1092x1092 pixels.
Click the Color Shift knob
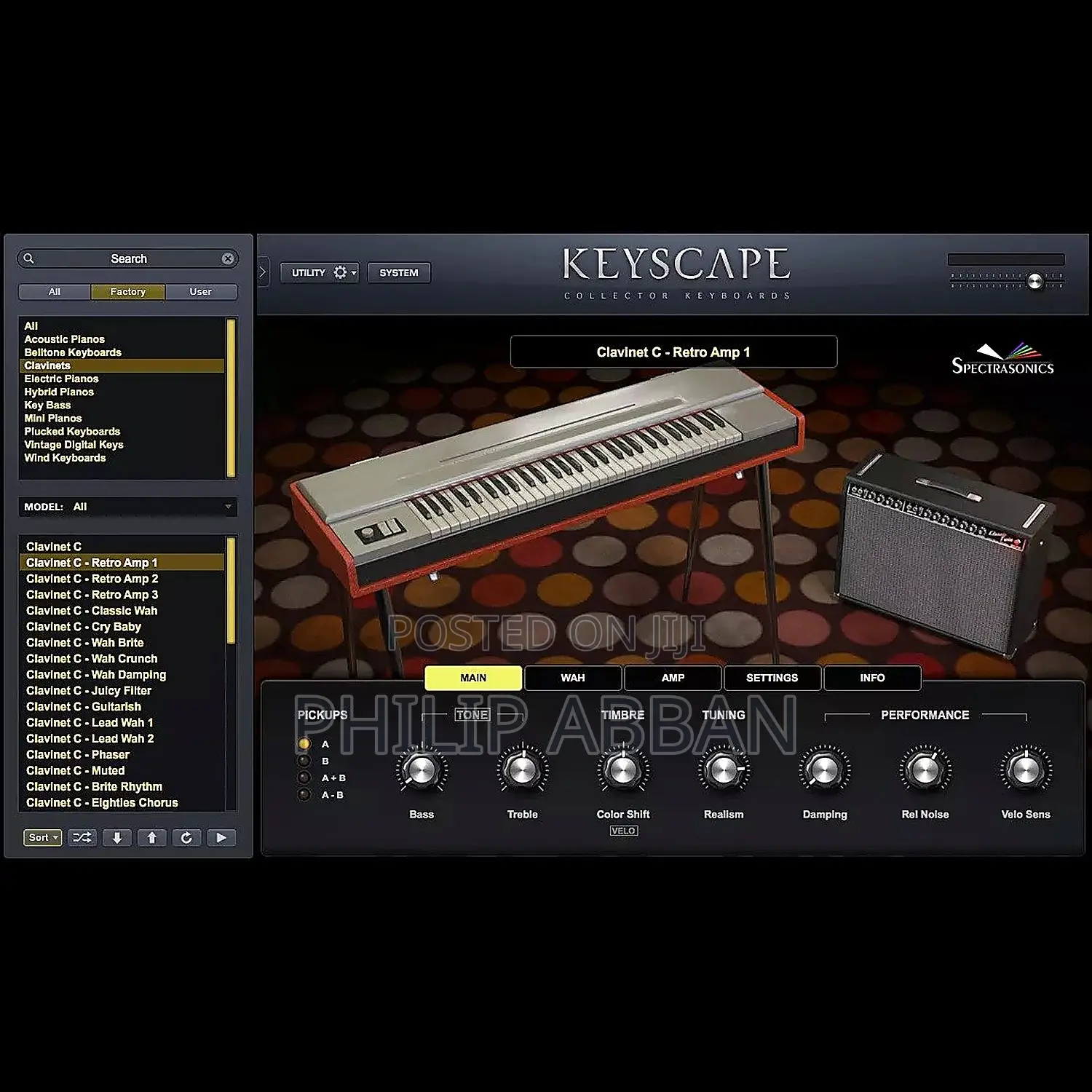pos(623,770)
